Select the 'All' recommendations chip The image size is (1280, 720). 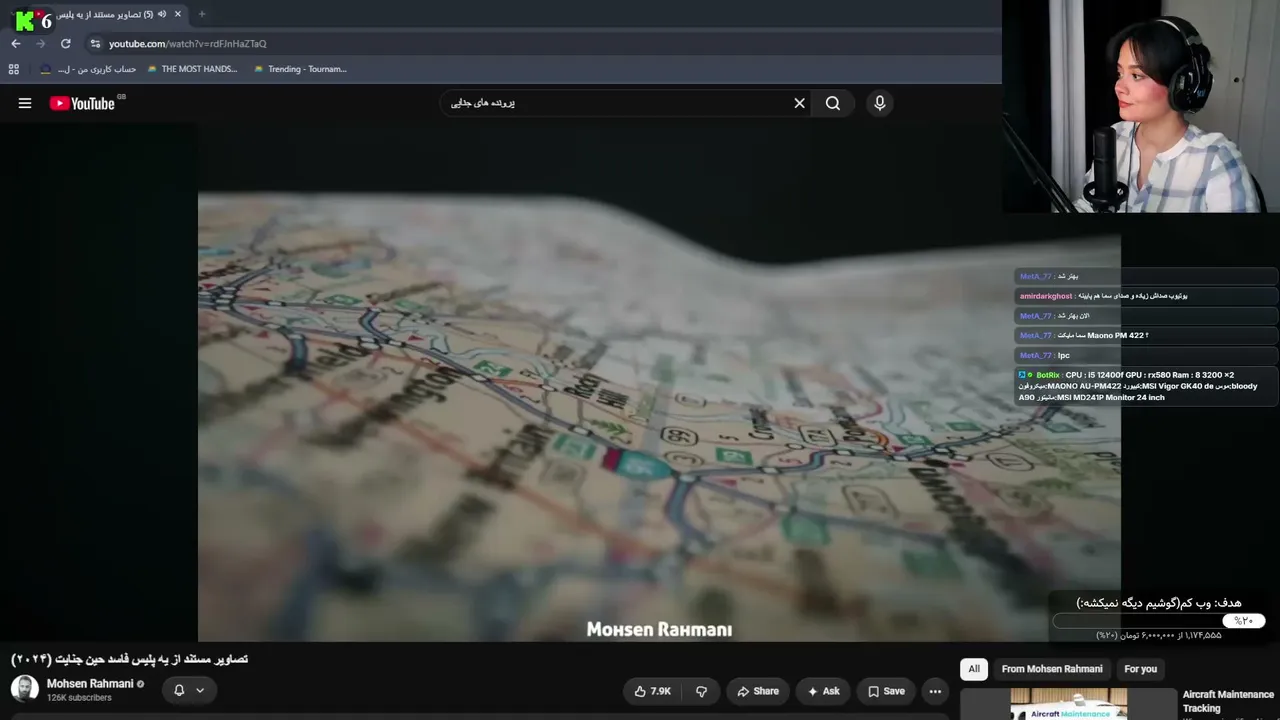[x=974, y=669]
